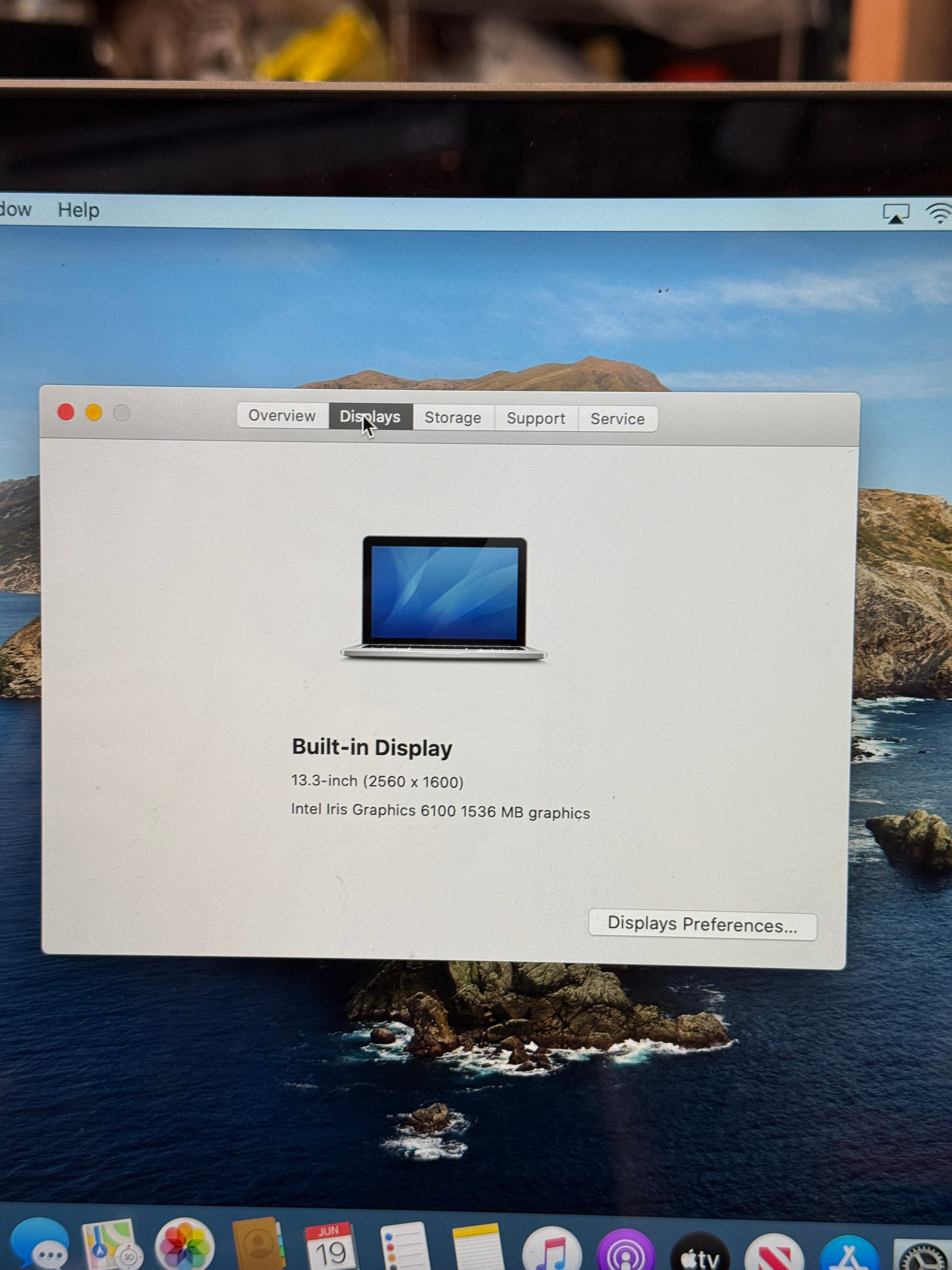Go to the Service tab
Image resolution: width=952 pixels, height=1270 pixels.
[x=618, y=419]
